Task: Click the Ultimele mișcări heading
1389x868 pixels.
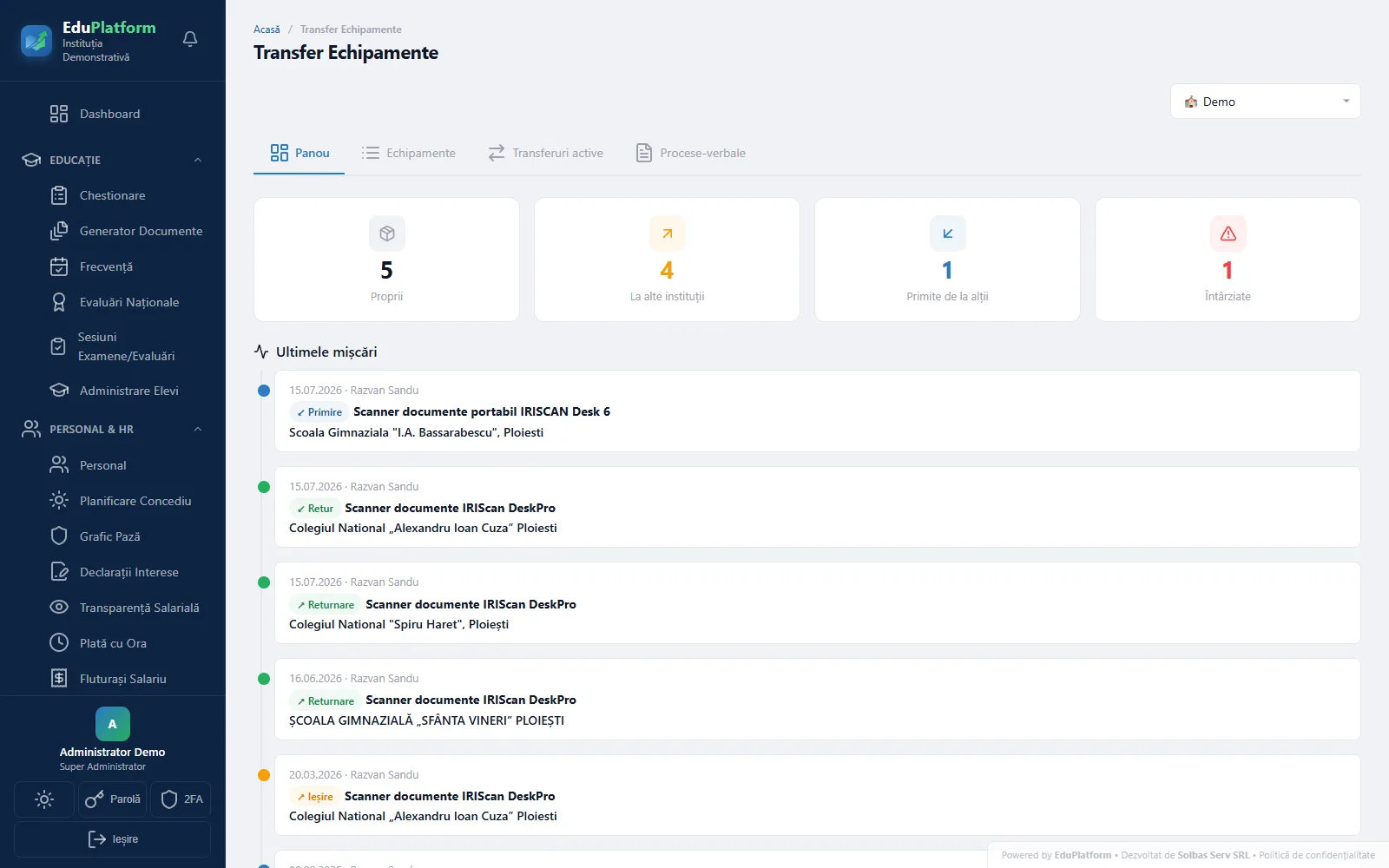Action: pyautogui.click(x=326, y=352)
